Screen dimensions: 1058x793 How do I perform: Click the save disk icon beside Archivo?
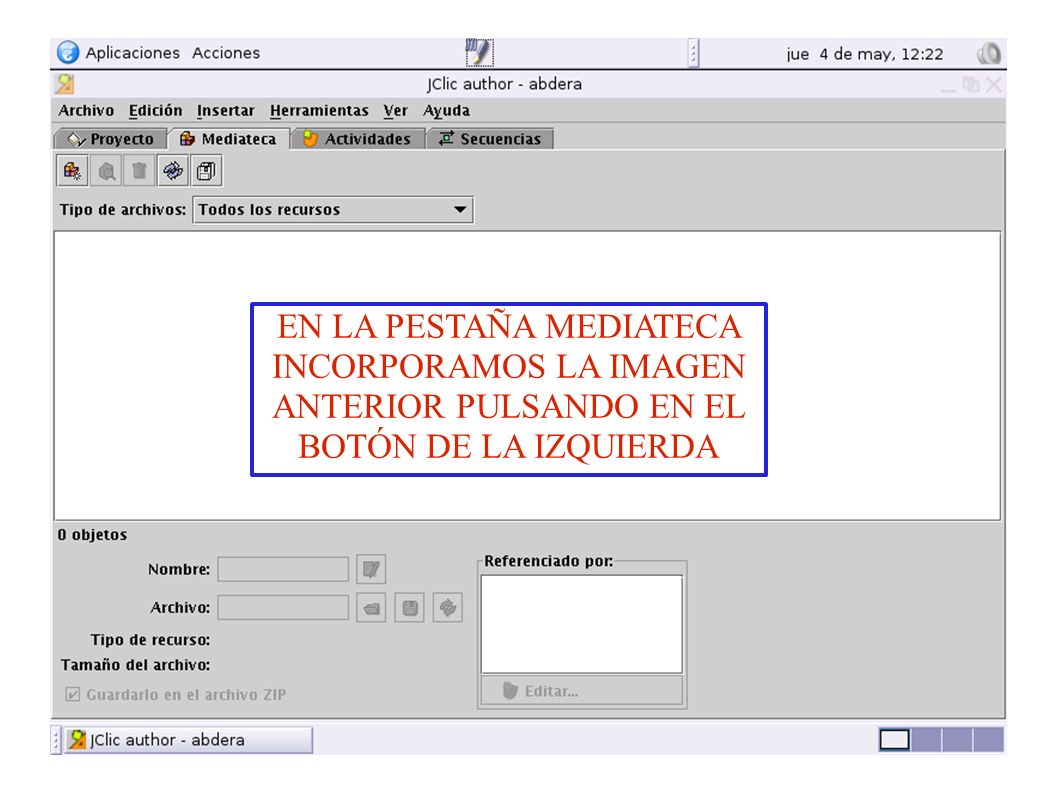pos(410,608)
